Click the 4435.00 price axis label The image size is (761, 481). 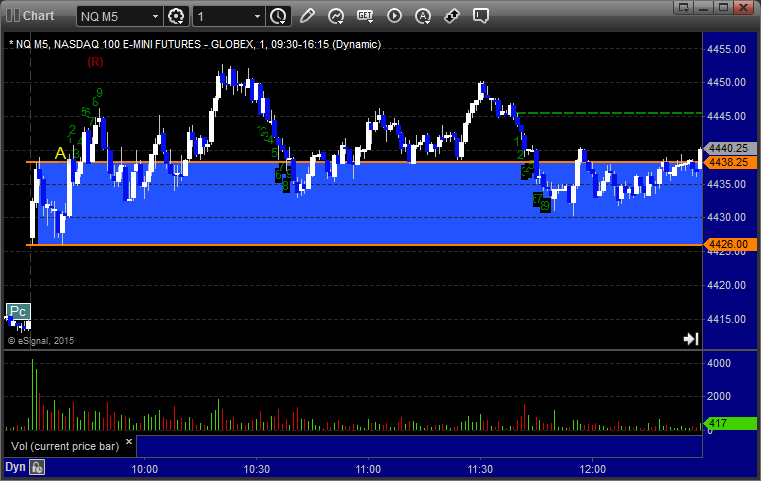(727, 184)
